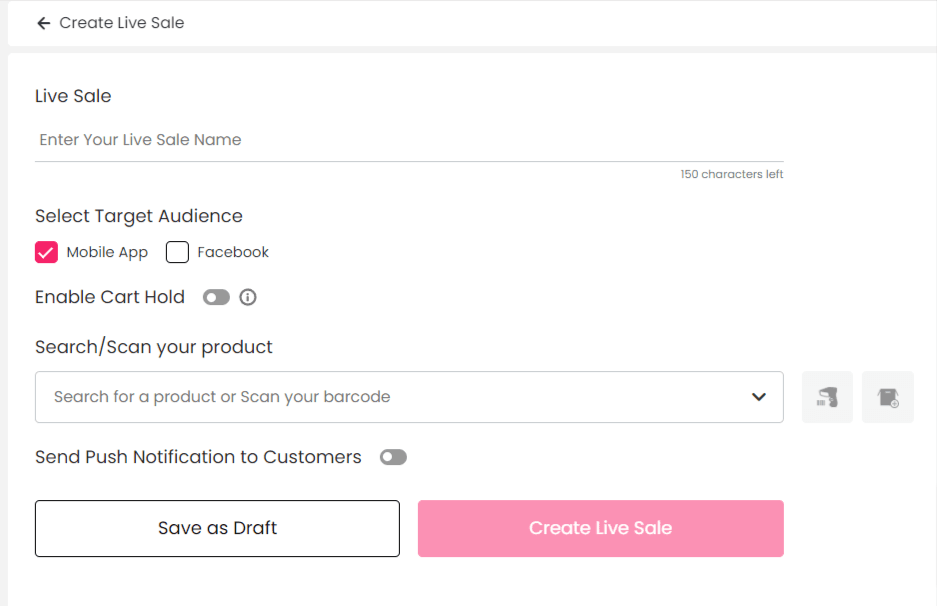This screenshot has height=606, width=937.
Task: Click the 150 characters left counter
Action: (x=731, y=174)
